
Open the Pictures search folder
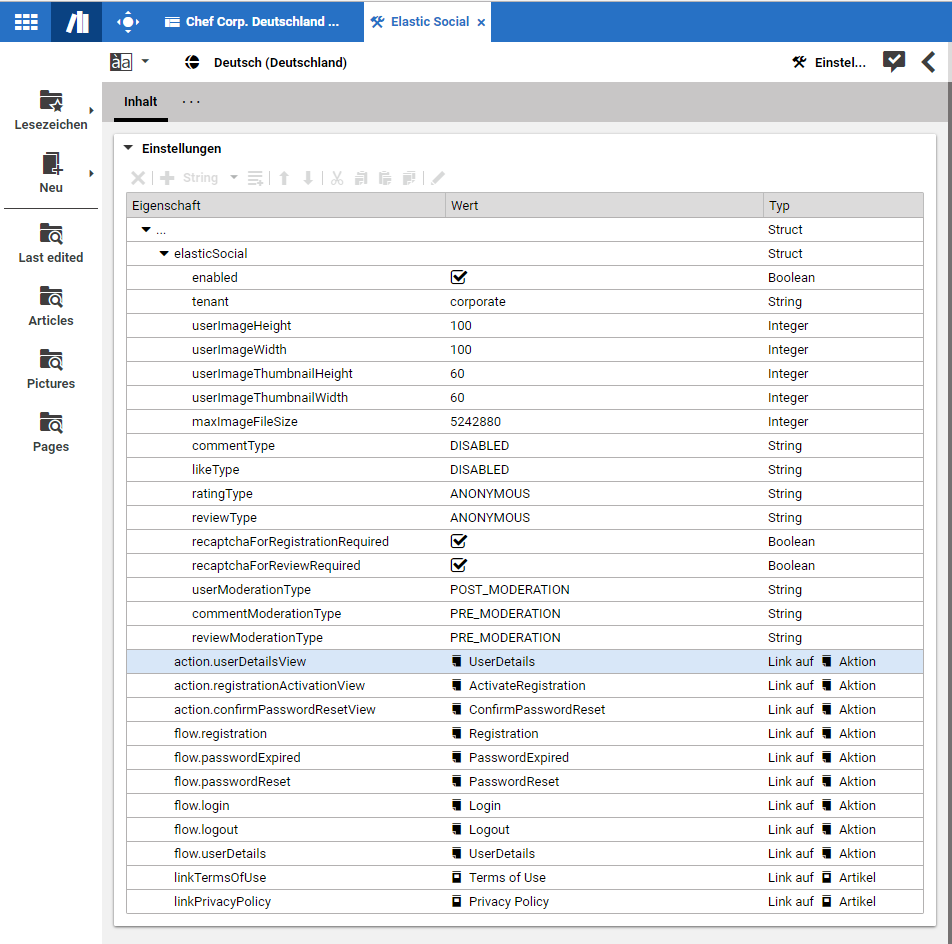(51, 360)
